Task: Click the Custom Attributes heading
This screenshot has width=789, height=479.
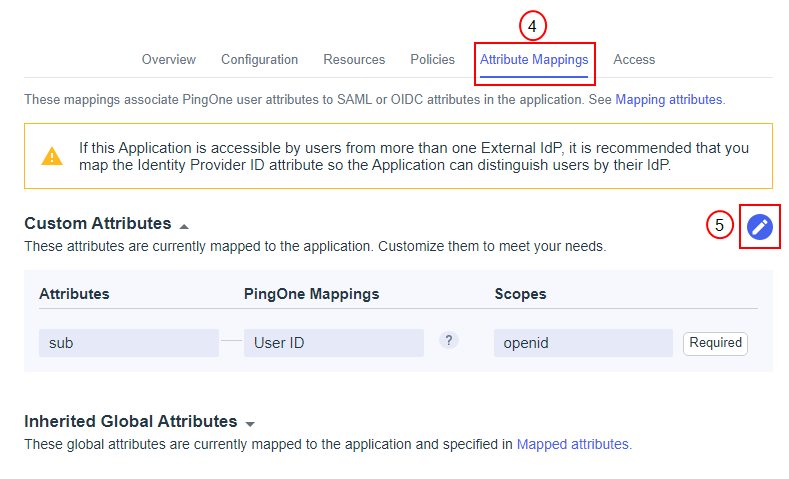Action: pyautogui.click(x=98, y=223)
